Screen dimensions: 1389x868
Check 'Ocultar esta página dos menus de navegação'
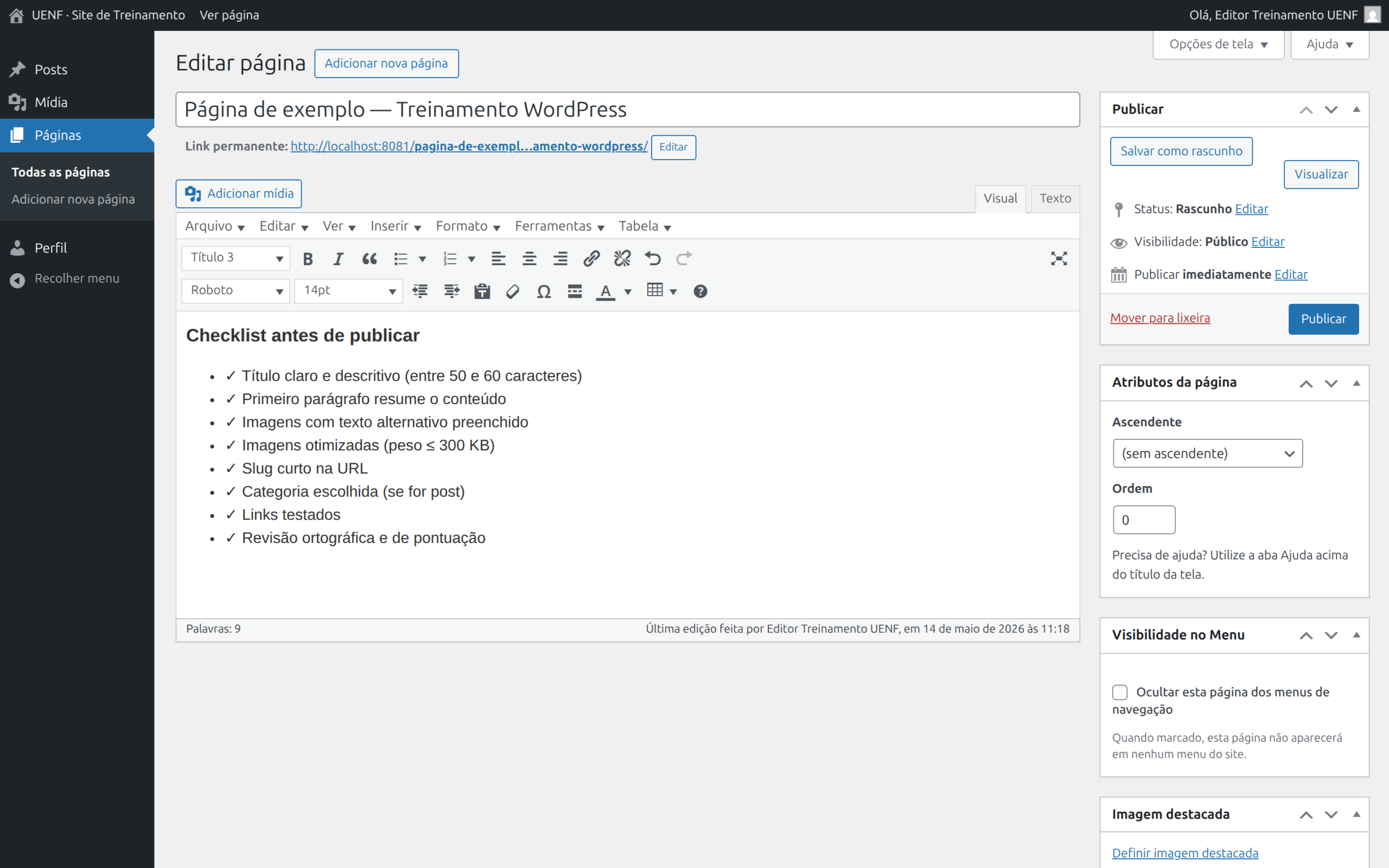pyautogui.click(x=1120, y=692)
